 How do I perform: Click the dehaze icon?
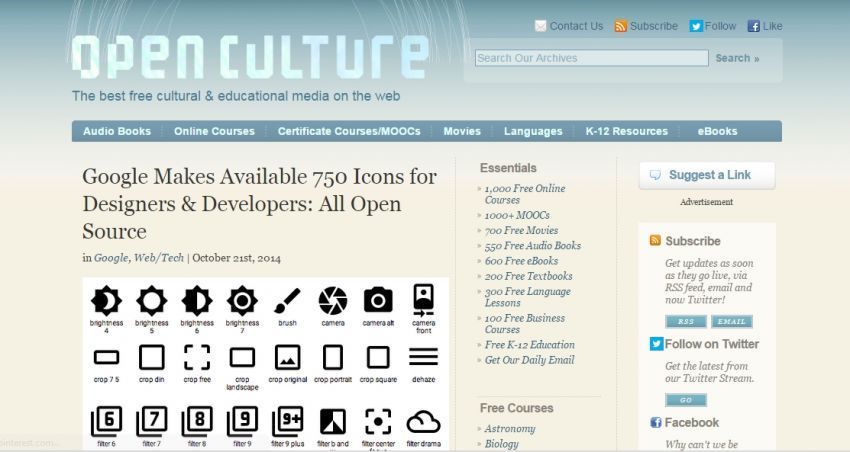point(423,357)
